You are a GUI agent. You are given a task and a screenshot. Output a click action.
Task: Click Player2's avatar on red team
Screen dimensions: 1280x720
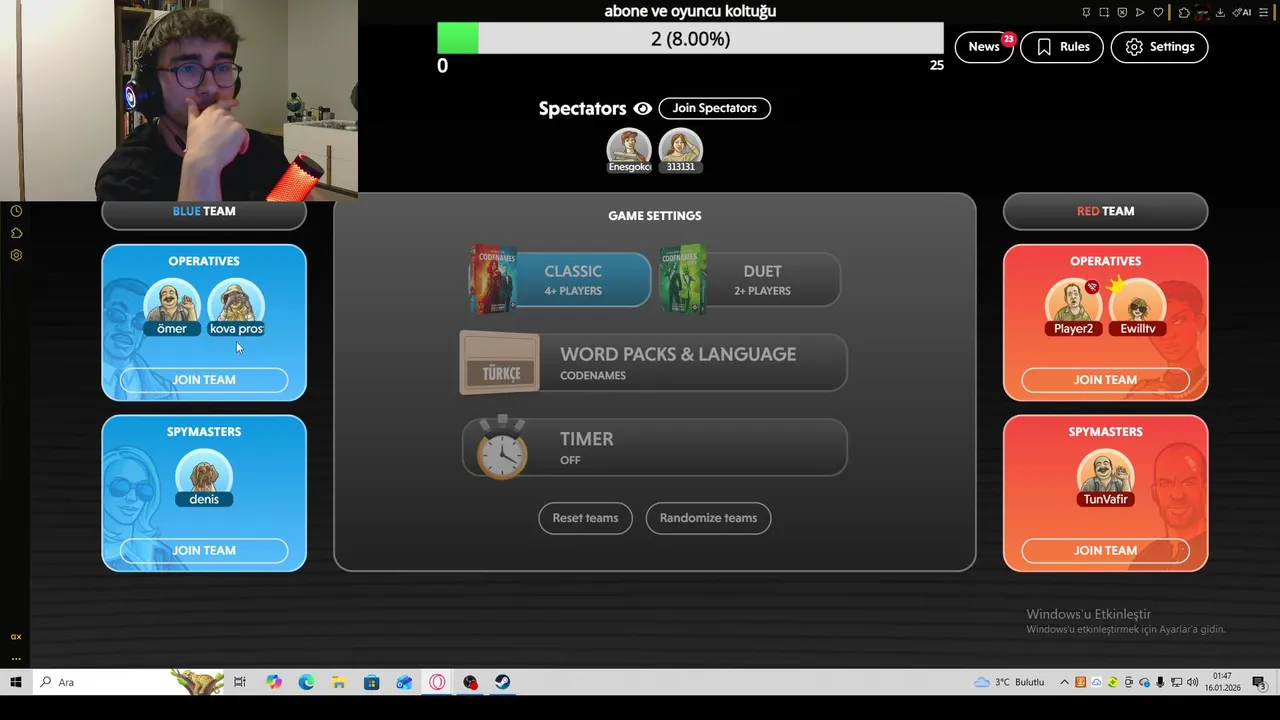(x=1073, y=306)
